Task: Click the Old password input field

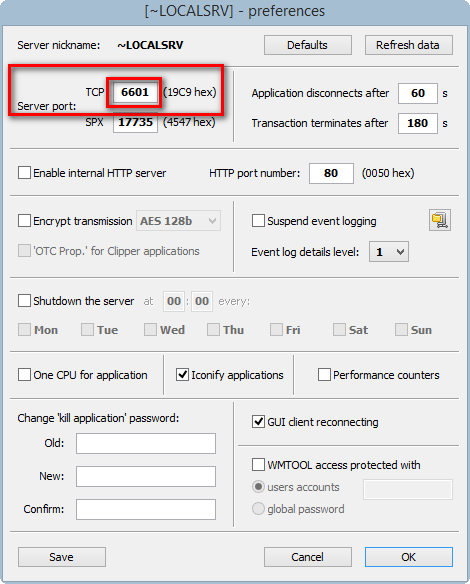Action: coord(146,443)
